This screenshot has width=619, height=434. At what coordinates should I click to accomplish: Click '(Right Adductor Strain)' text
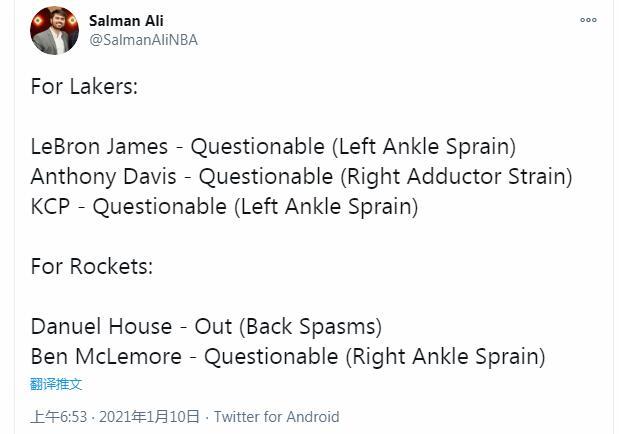click(456, 177)
